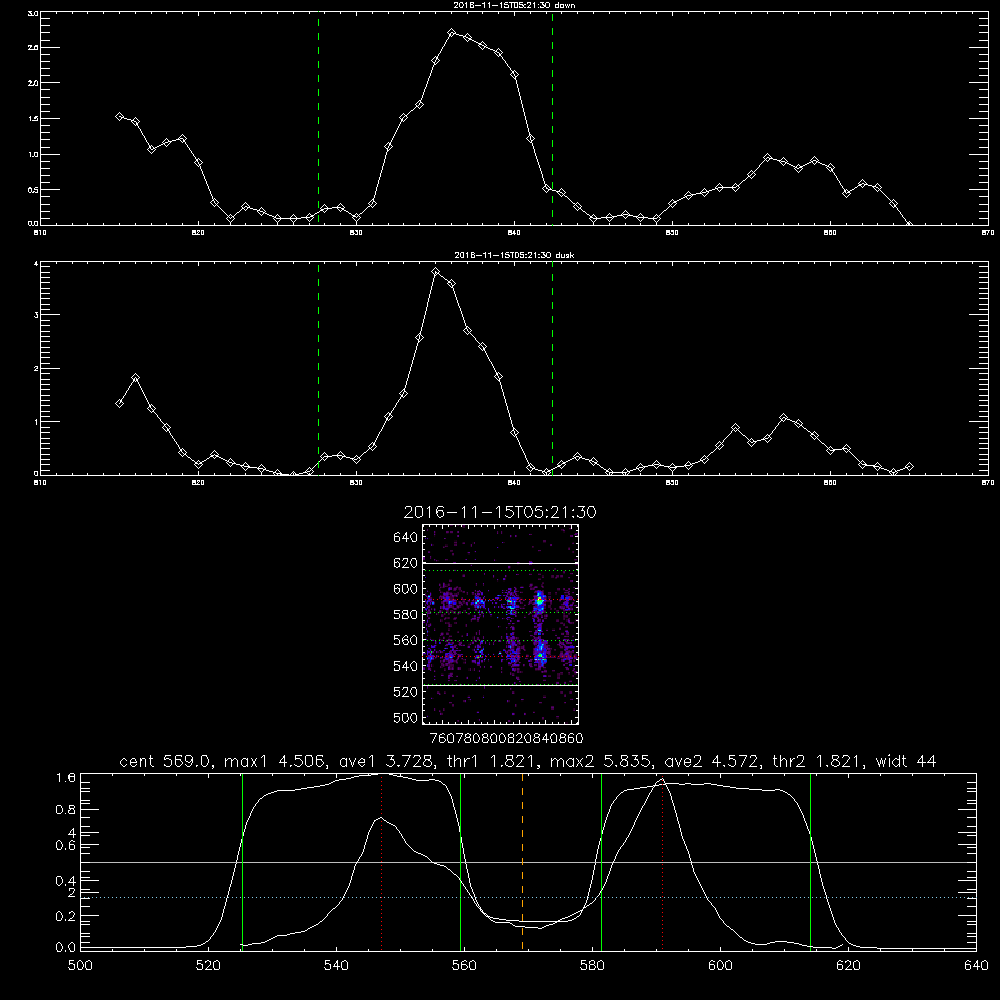Click the 'ave2 4.572' value
Viewport: 1000px width, 1000px height.
click(712, 761)
